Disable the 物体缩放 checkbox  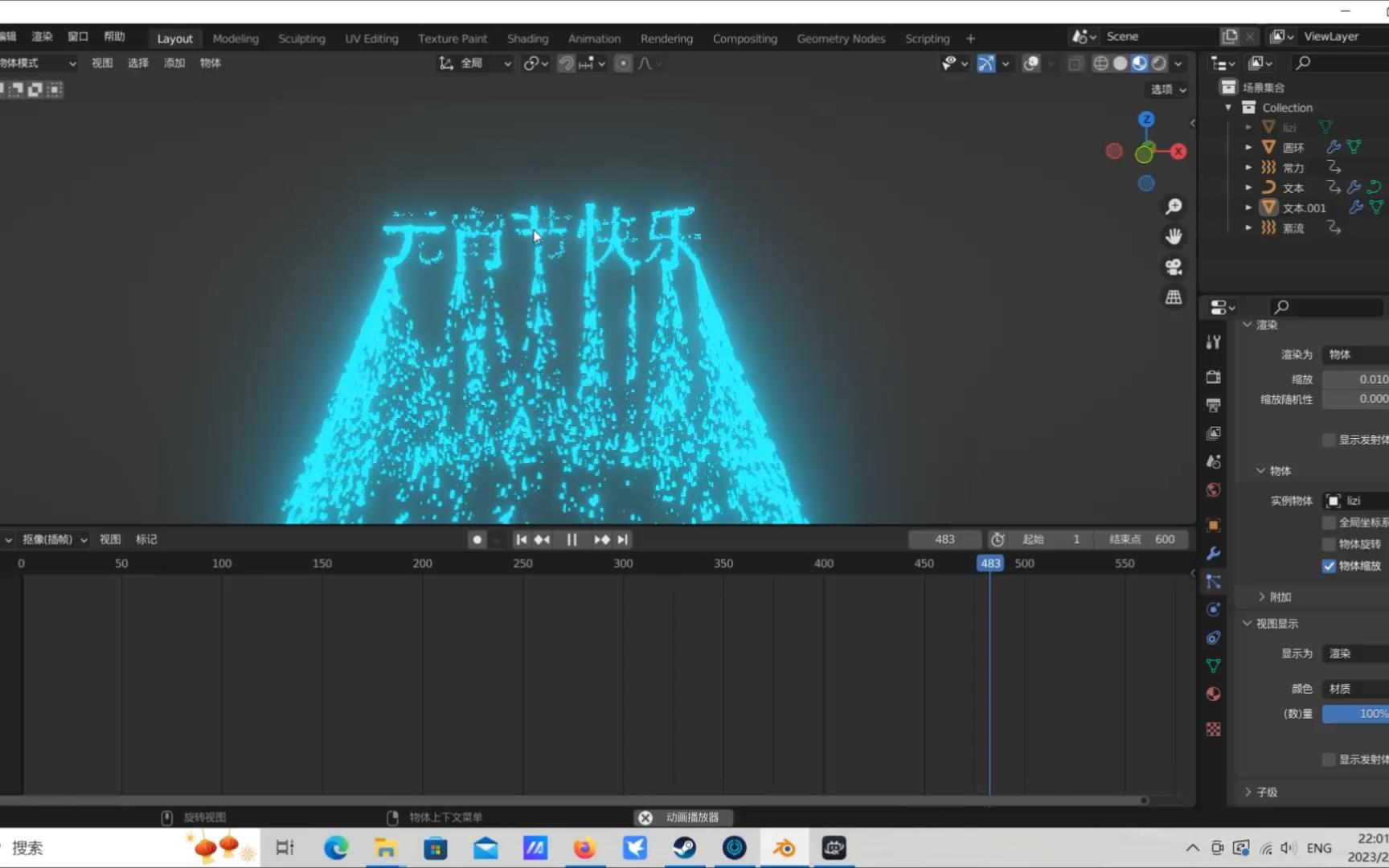(1330, 566)
